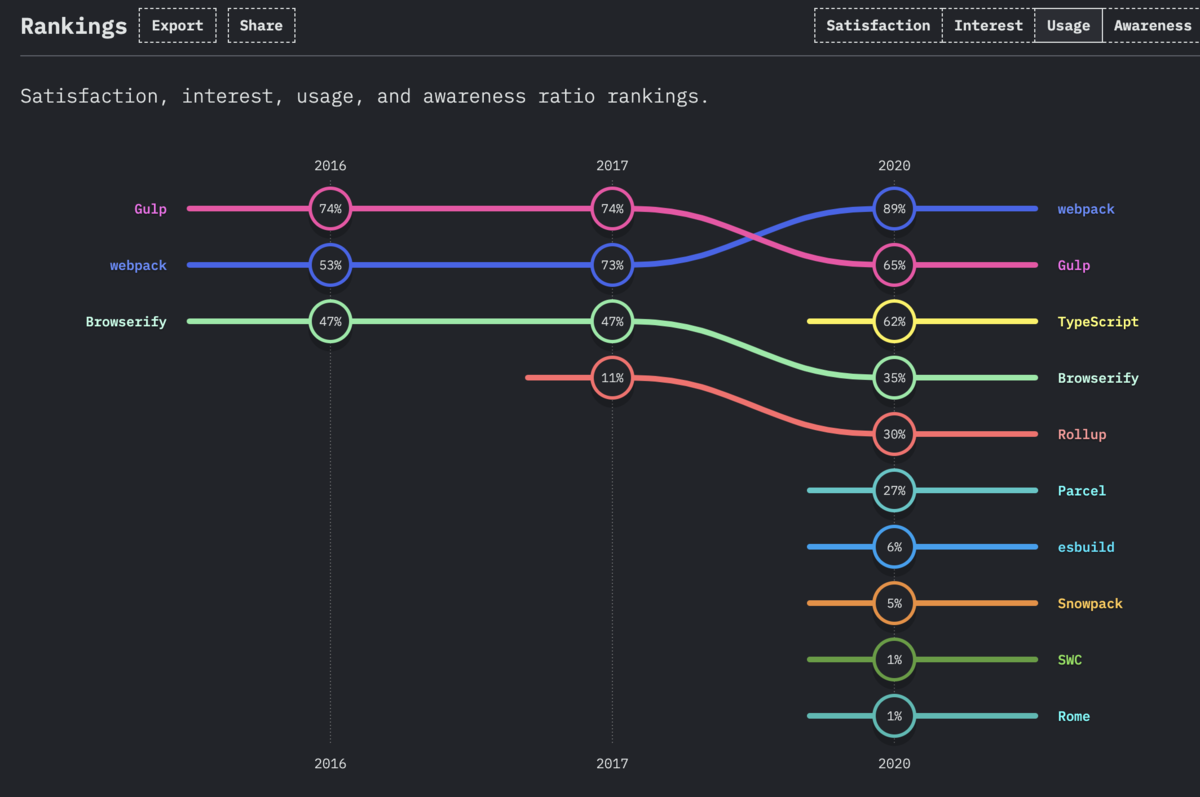Viewport: 1200px width, 797px height.
Task: Click the Gulp label on right
Action: coord(1074,265)
